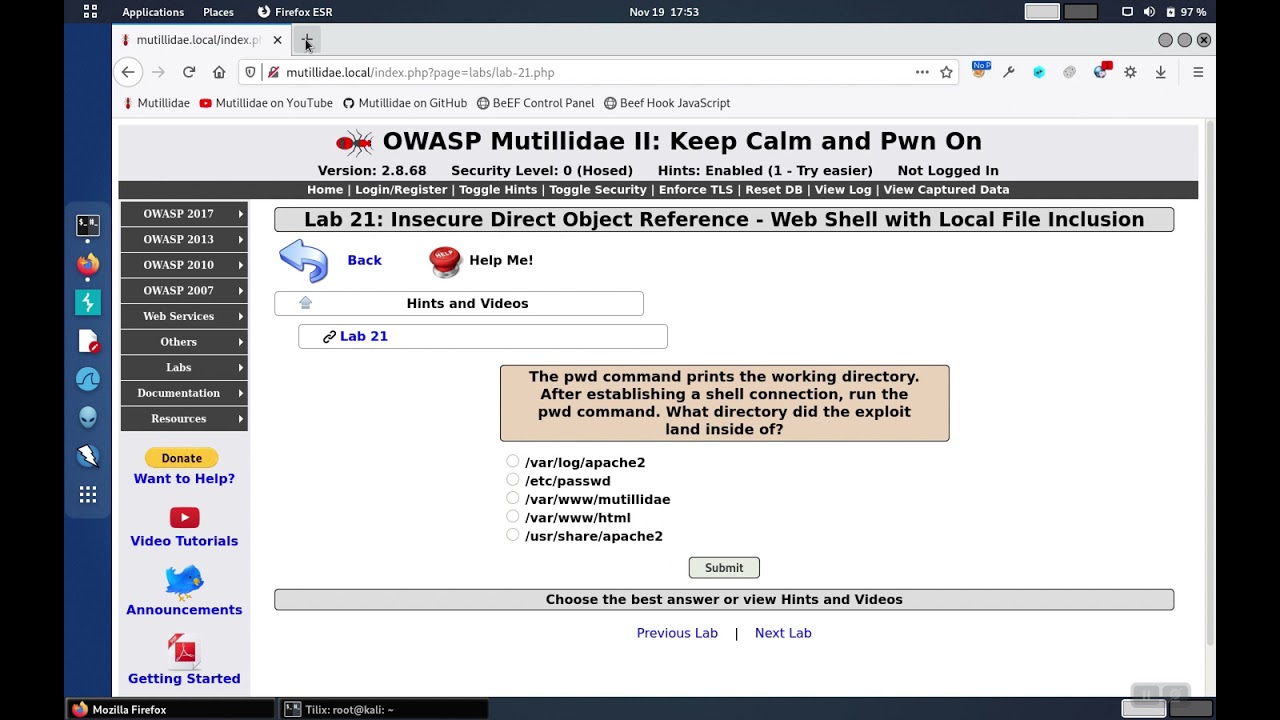Switch to Tilix root@kali taskbar window

[383, 709]
